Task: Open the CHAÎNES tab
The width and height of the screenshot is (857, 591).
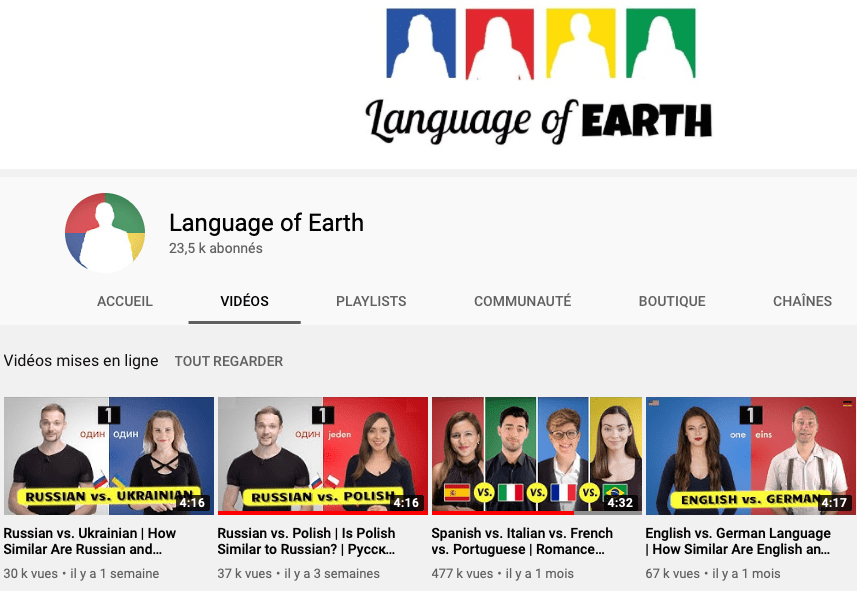Action: tap(802, 301)
